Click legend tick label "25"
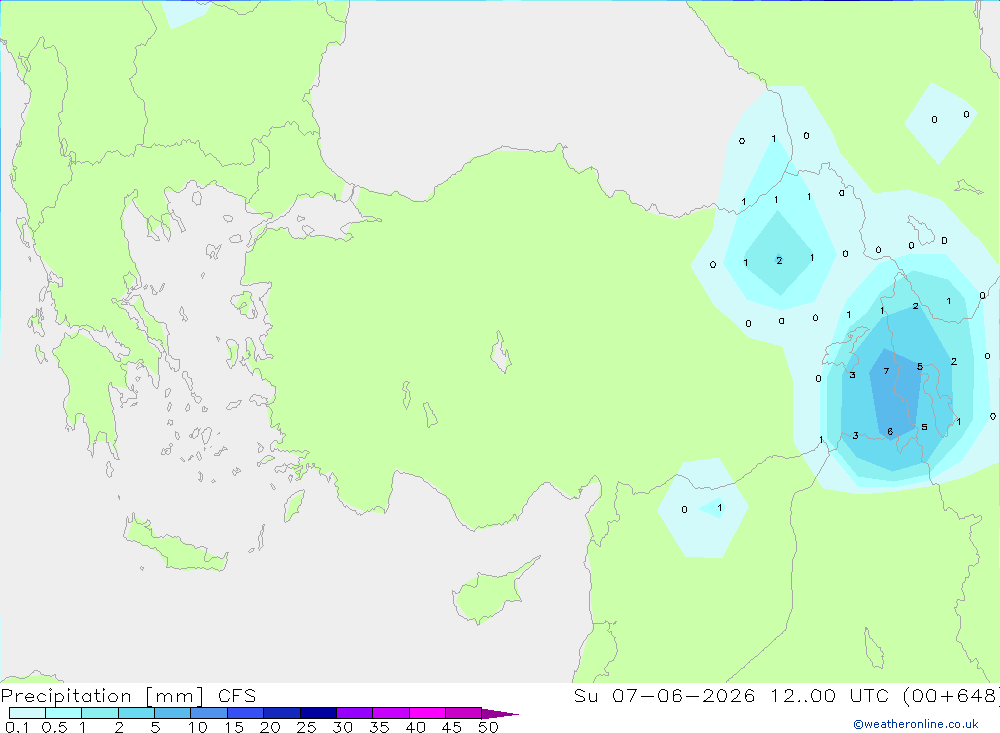 point(306,727)
